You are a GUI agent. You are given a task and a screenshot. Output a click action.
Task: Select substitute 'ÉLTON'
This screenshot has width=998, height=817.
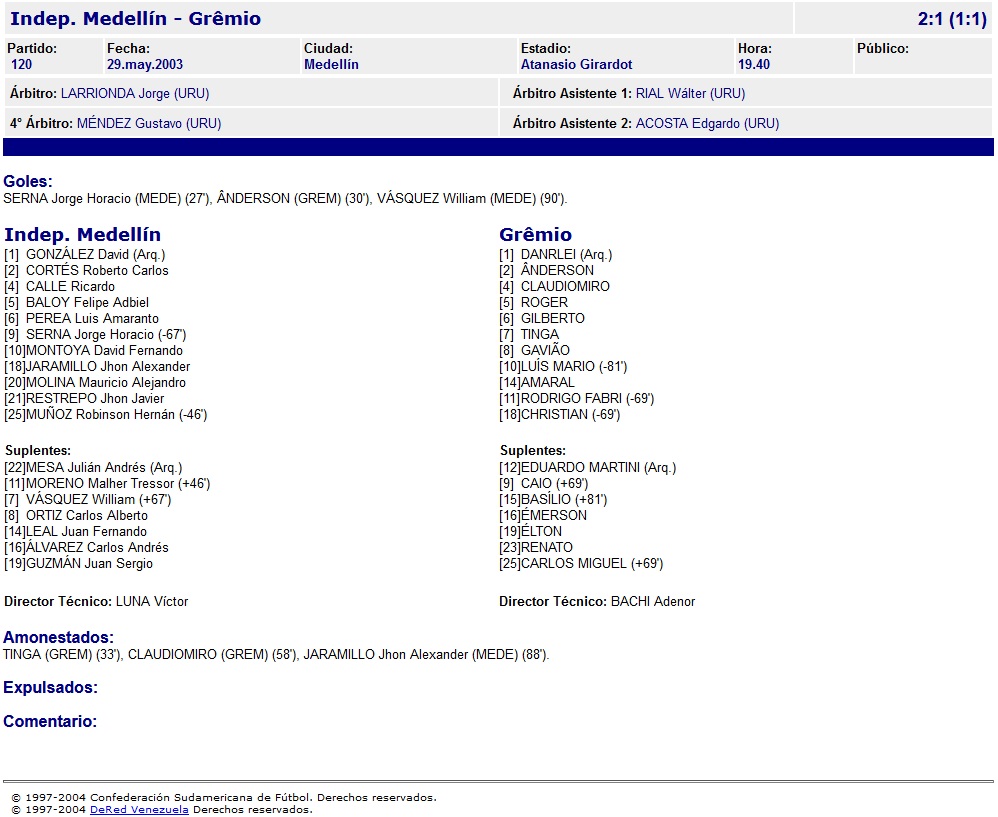(x=541, y=531)
